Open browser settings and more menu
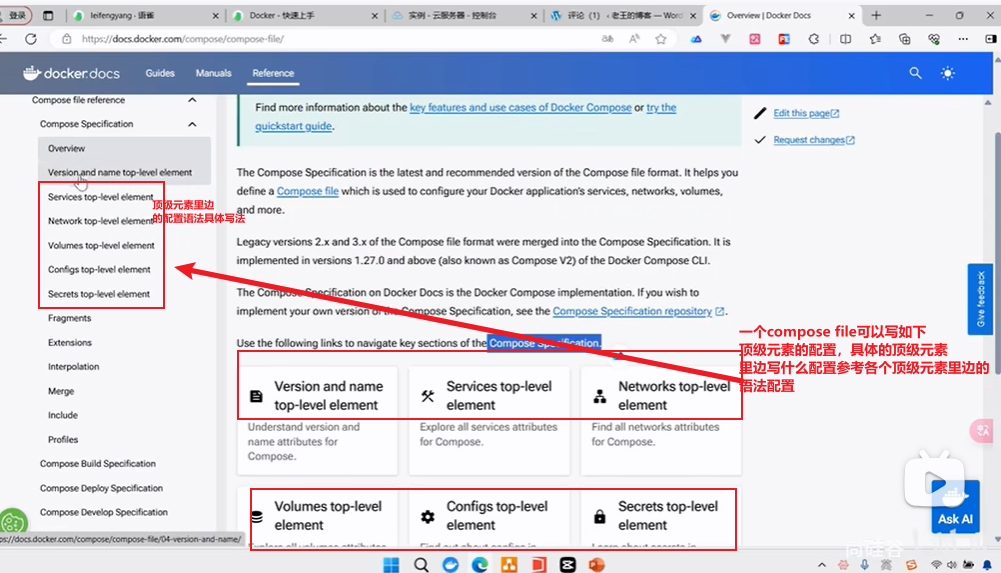Image resolution: width=1001 pixels, height=573 pixels. (x=963, y=39)
